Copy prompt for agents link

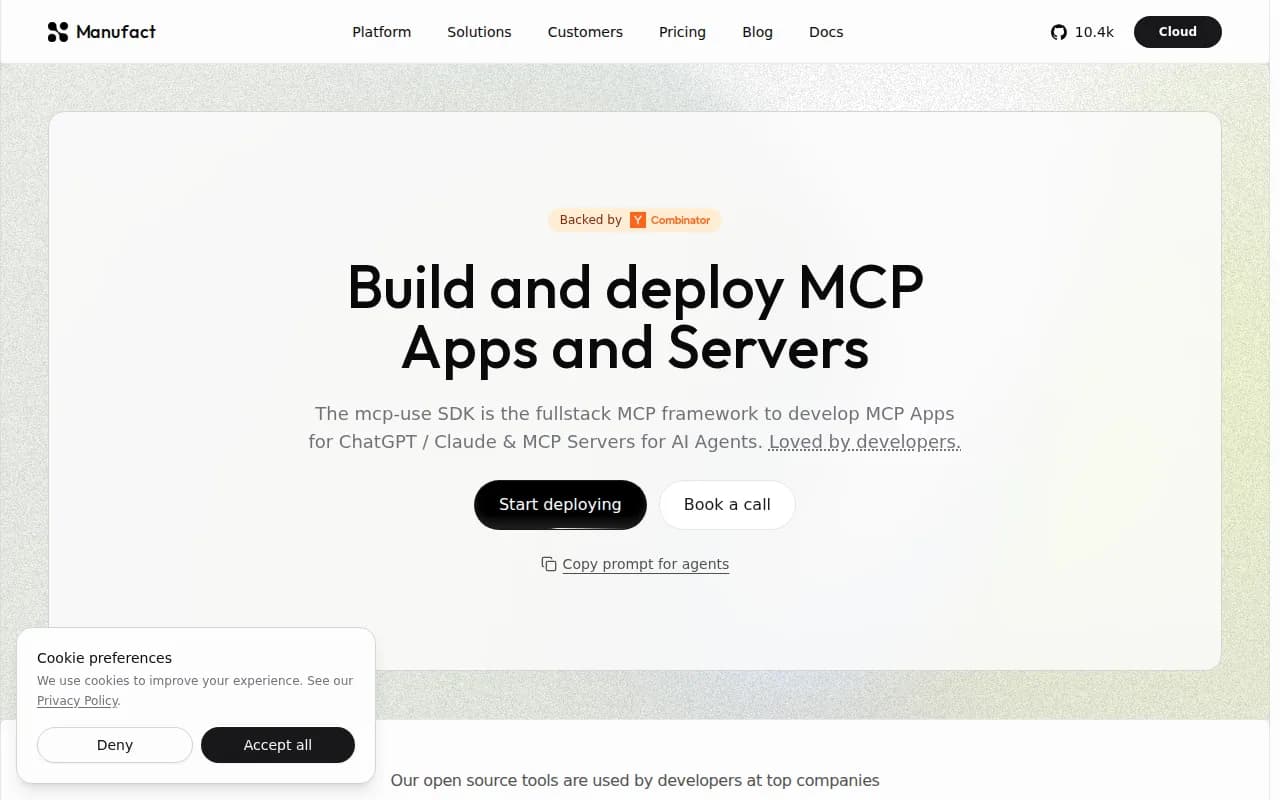pos(646,564)
